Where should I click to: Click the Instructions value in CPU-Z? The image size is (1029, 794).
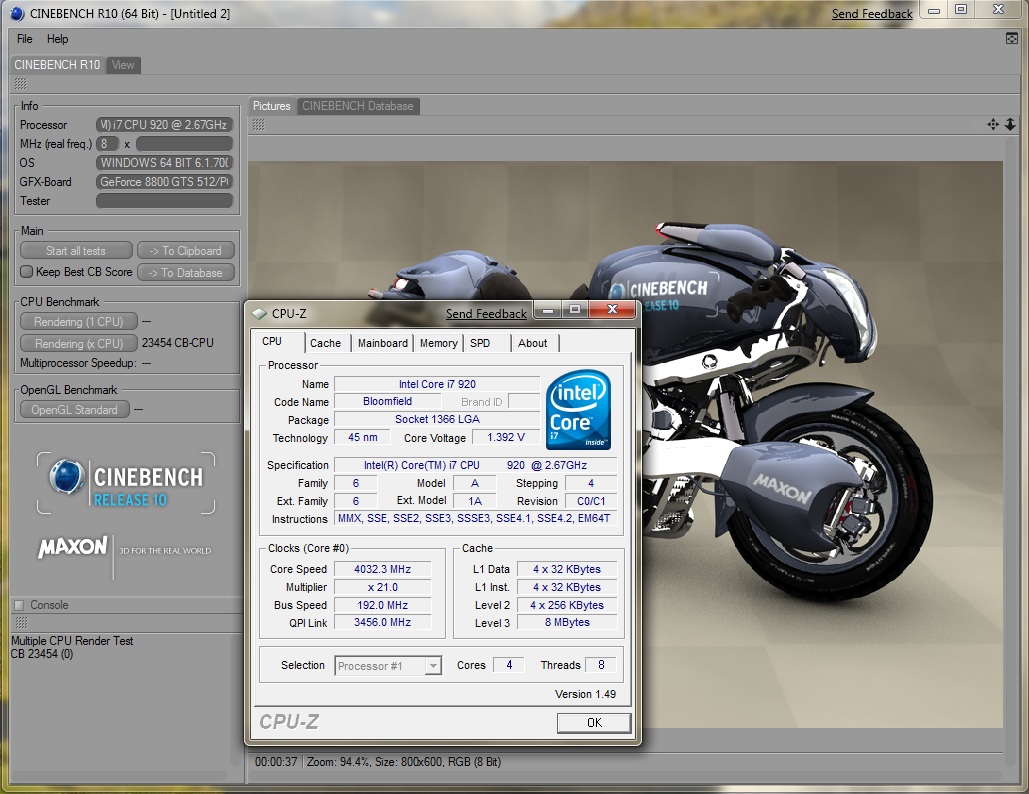(x=475, y=518)
